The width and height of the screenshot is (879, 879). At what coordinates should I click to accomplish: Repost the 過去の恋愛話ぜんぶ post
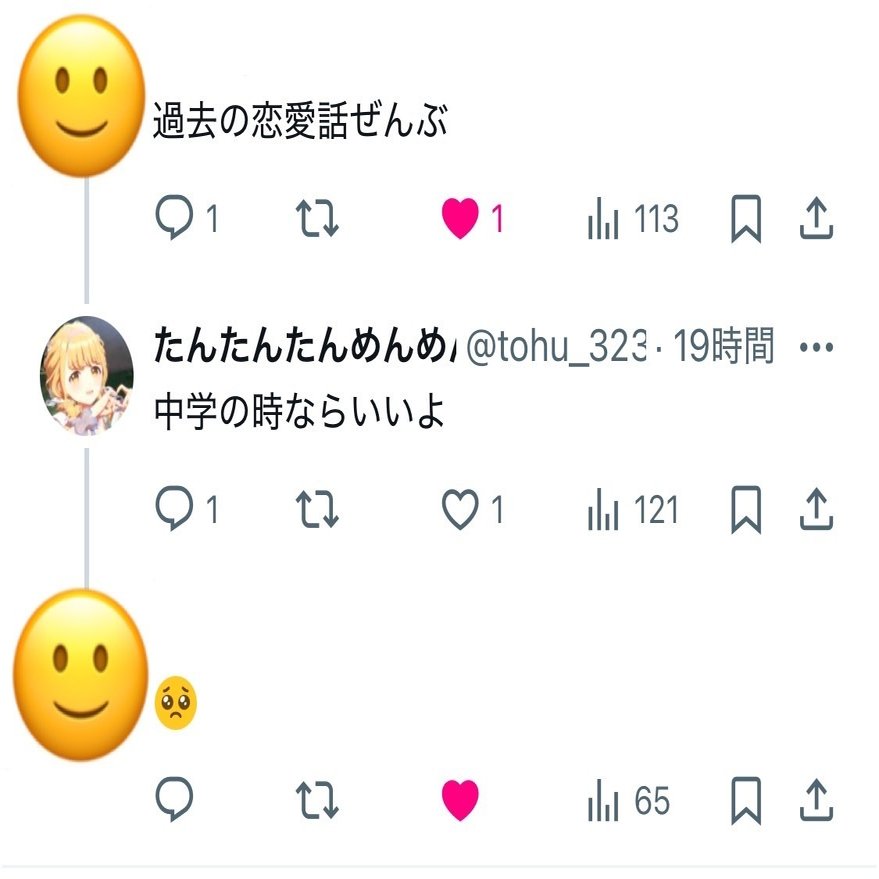[x=317, y=218]
